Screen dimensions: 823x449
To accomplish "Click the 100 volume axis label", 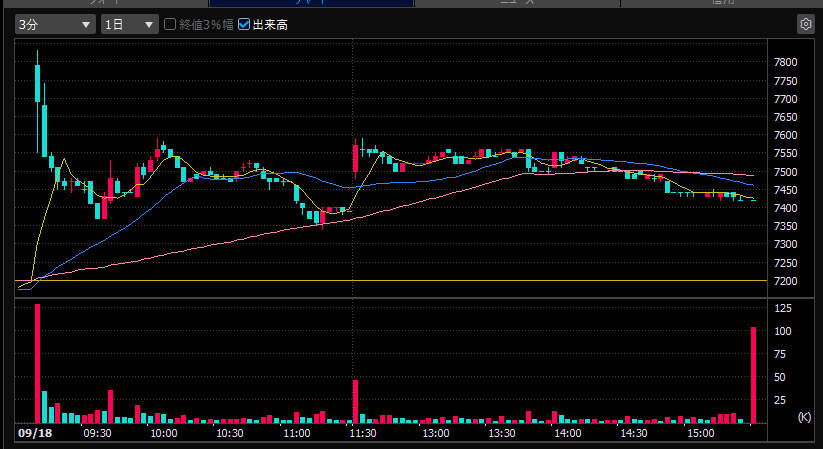I will pyautogui.click(x=783, y=331).
